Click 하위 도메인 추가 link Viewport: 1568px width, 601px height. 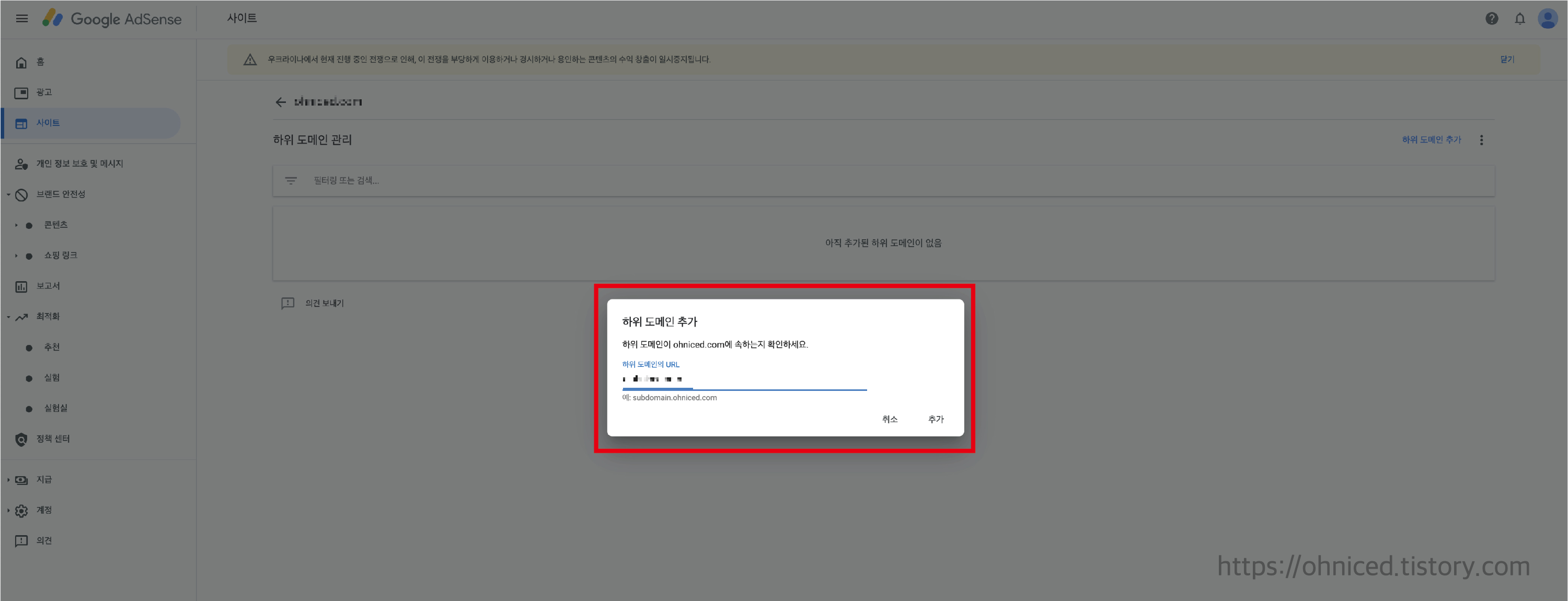point(1431,140)
